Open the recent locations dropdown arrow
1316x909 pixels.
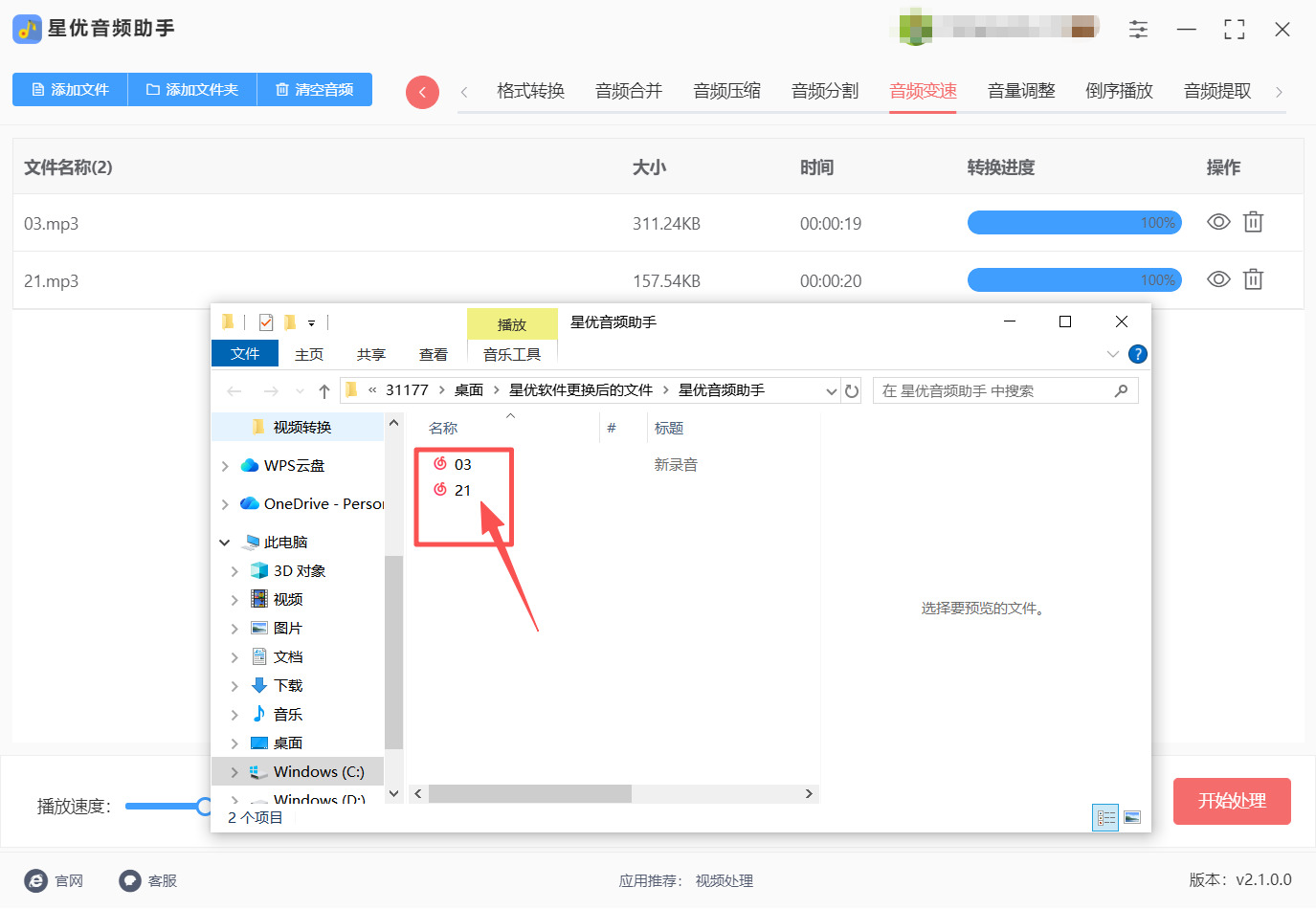pos(300,390)
